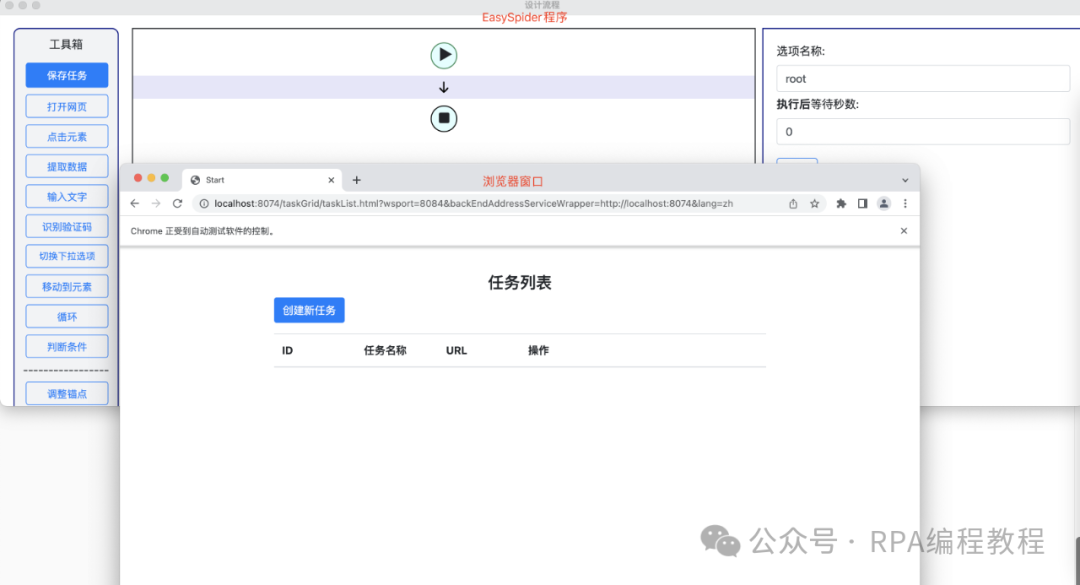Click 提取数据 in the toolbox
Screen dimensions: 1080x585
tap(67, 167)
